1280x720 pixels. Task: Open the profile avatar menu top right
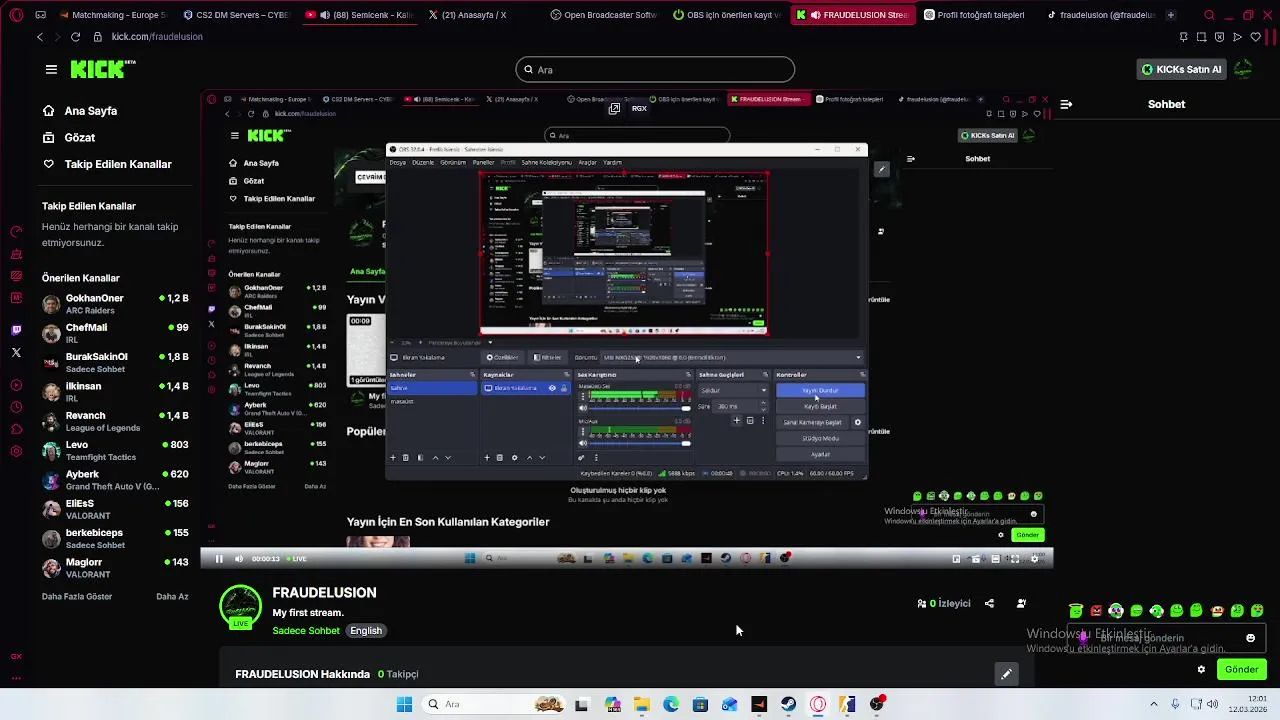1243,69
